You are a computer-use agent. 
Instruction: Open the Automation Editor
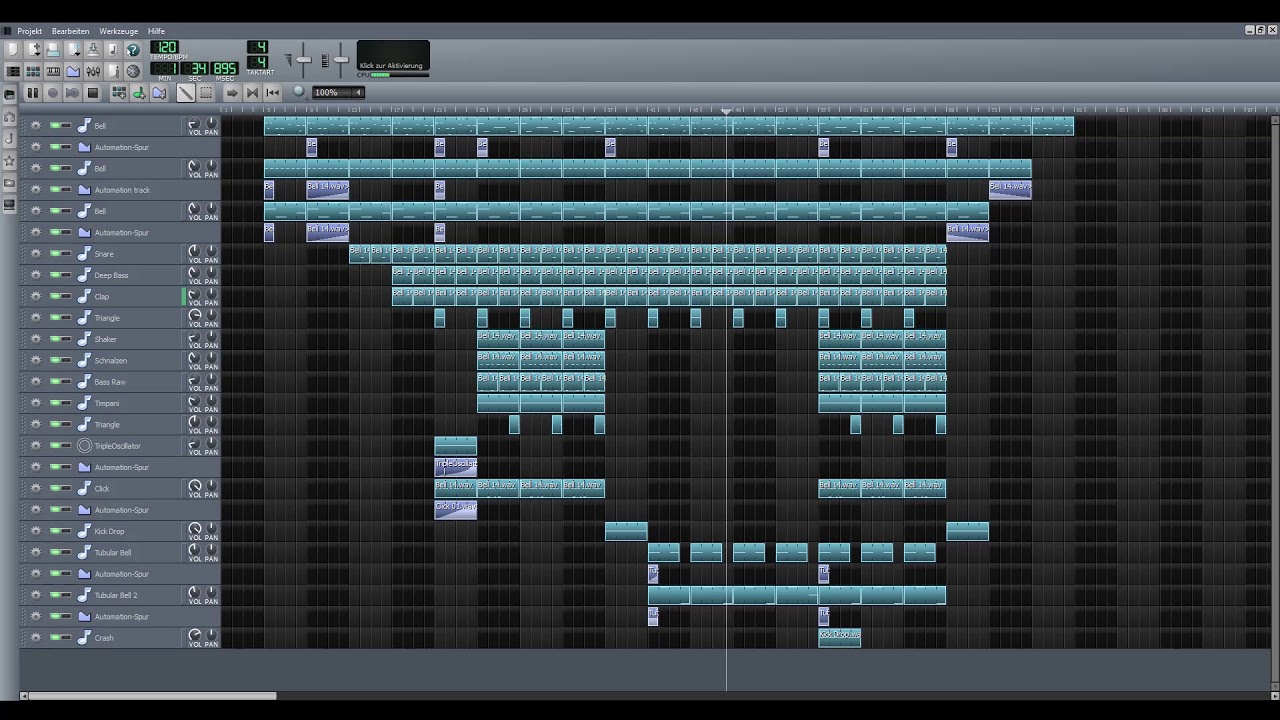[x=73, y=71]
